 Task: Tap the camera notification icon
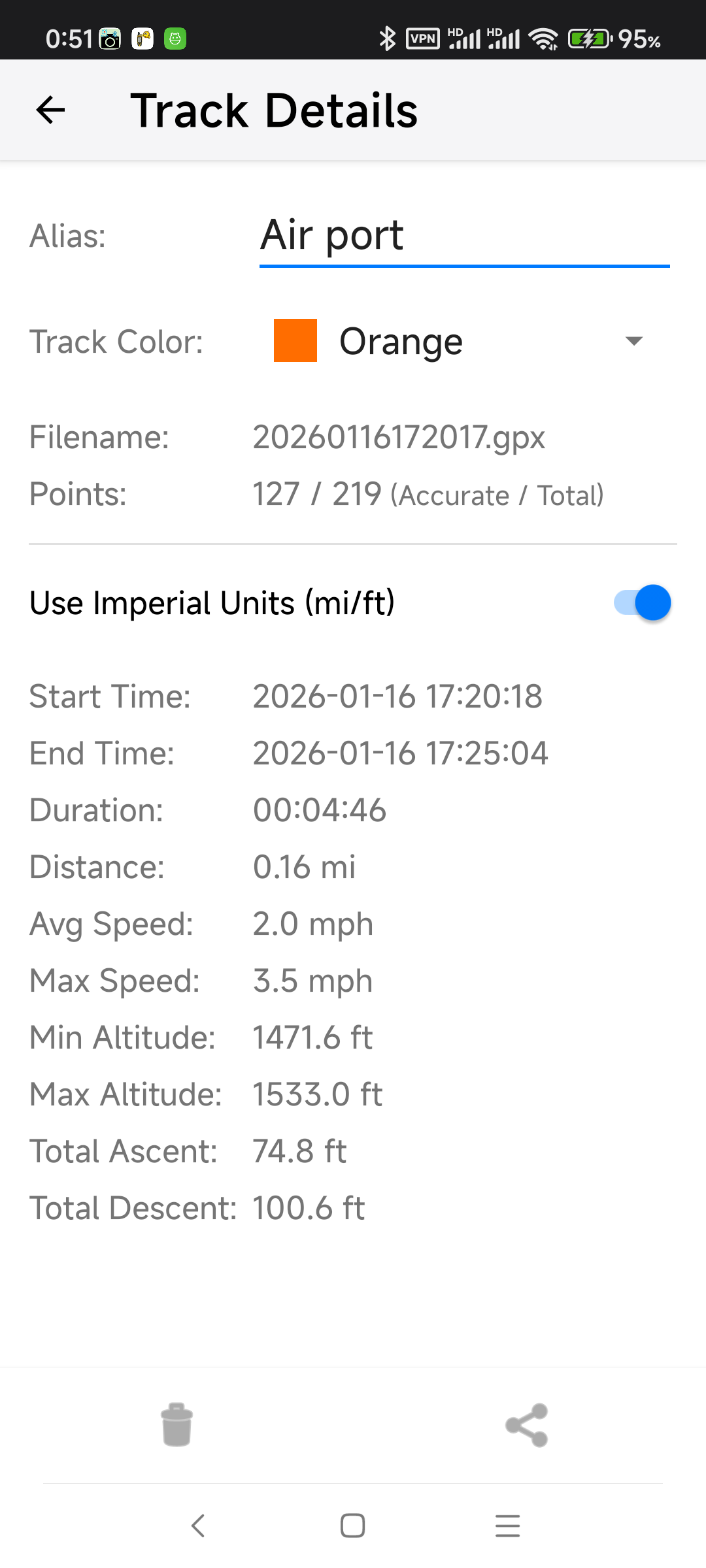coord(110,39)
